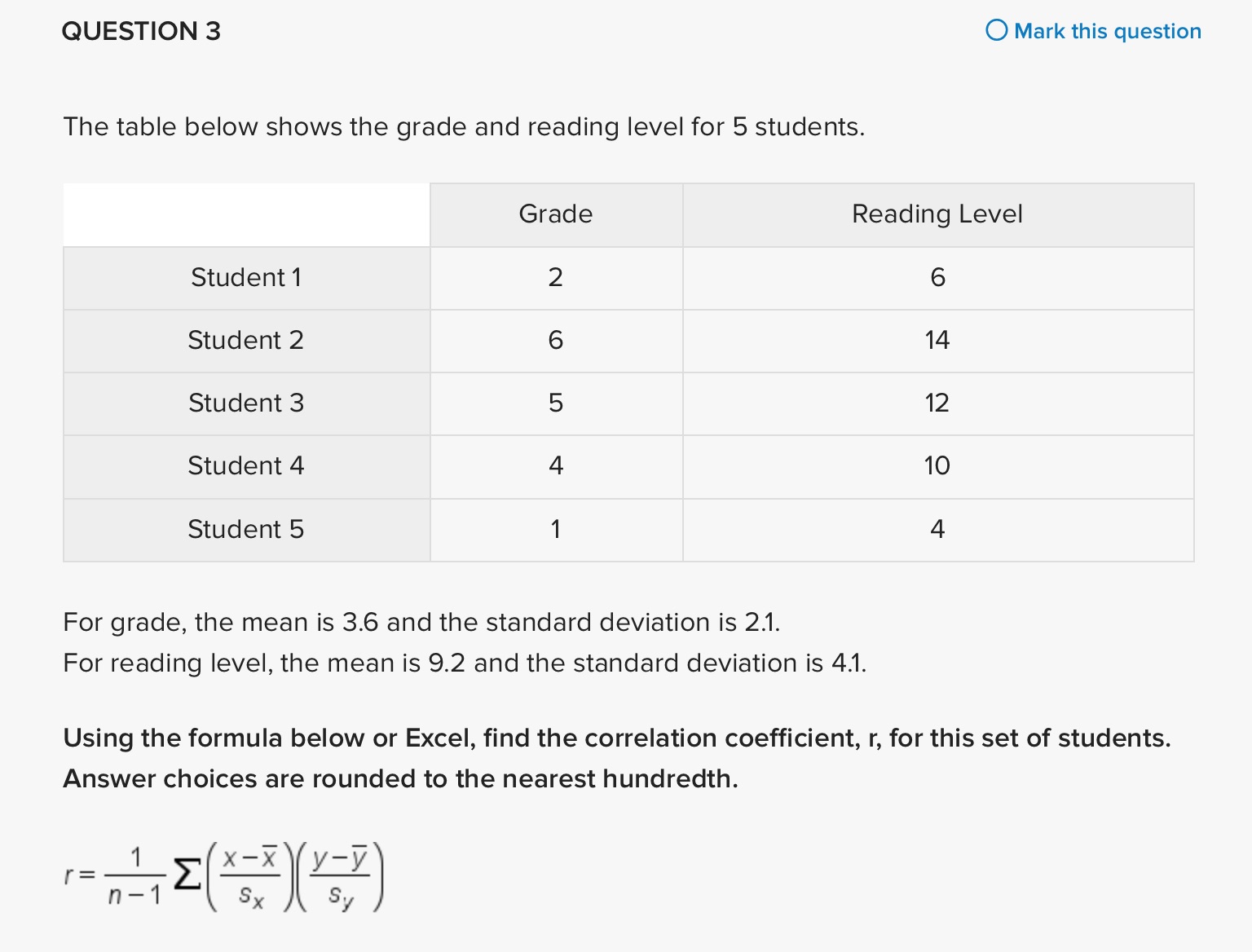The height and width of the screenshot is (952, 1252).
Task: Select the reading level 14 for Student 2
Action: coord(937,341)
